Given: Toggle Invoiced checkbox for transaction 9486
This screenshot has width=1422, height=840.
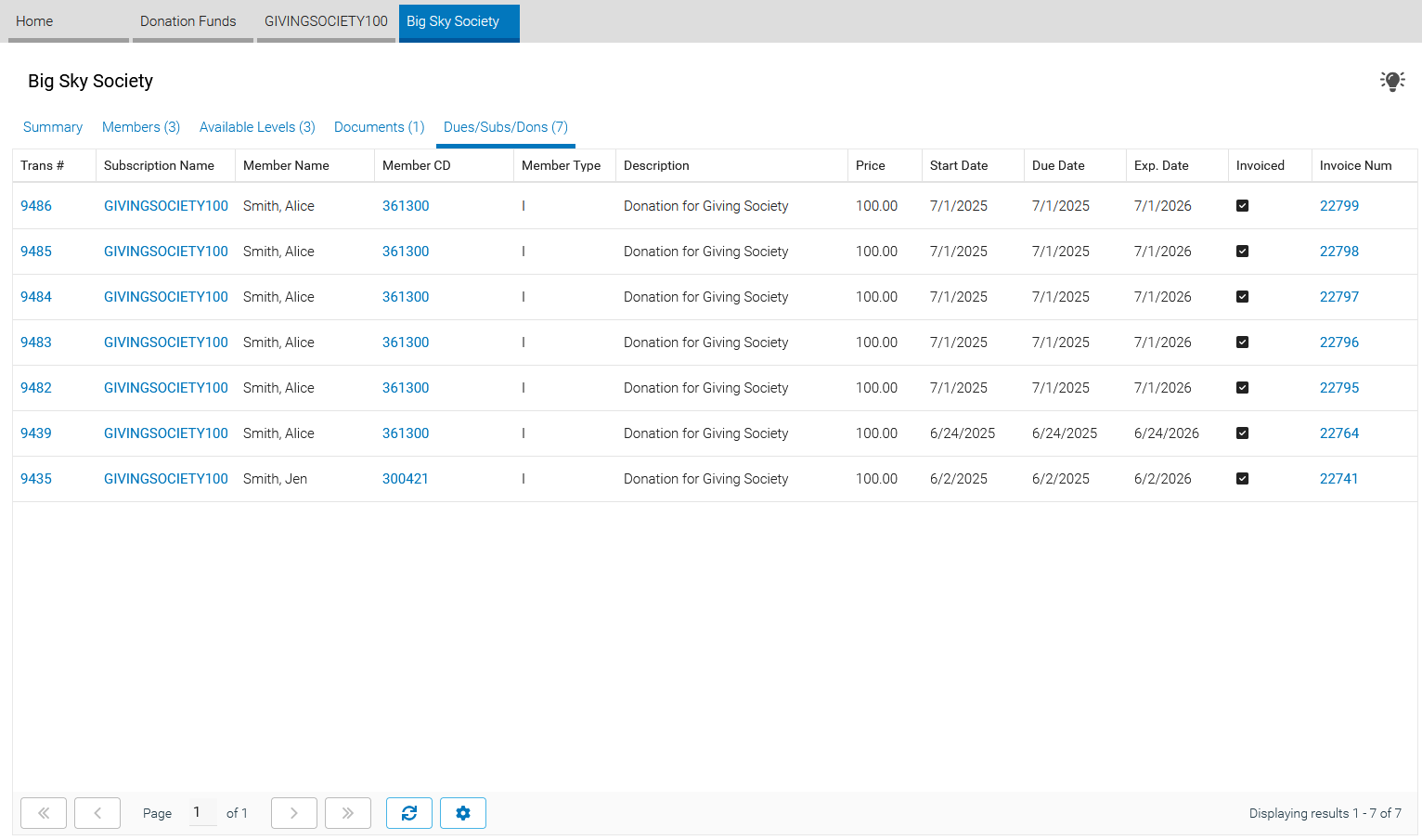Looking at the screenshot, I should tap(1242, 206).
